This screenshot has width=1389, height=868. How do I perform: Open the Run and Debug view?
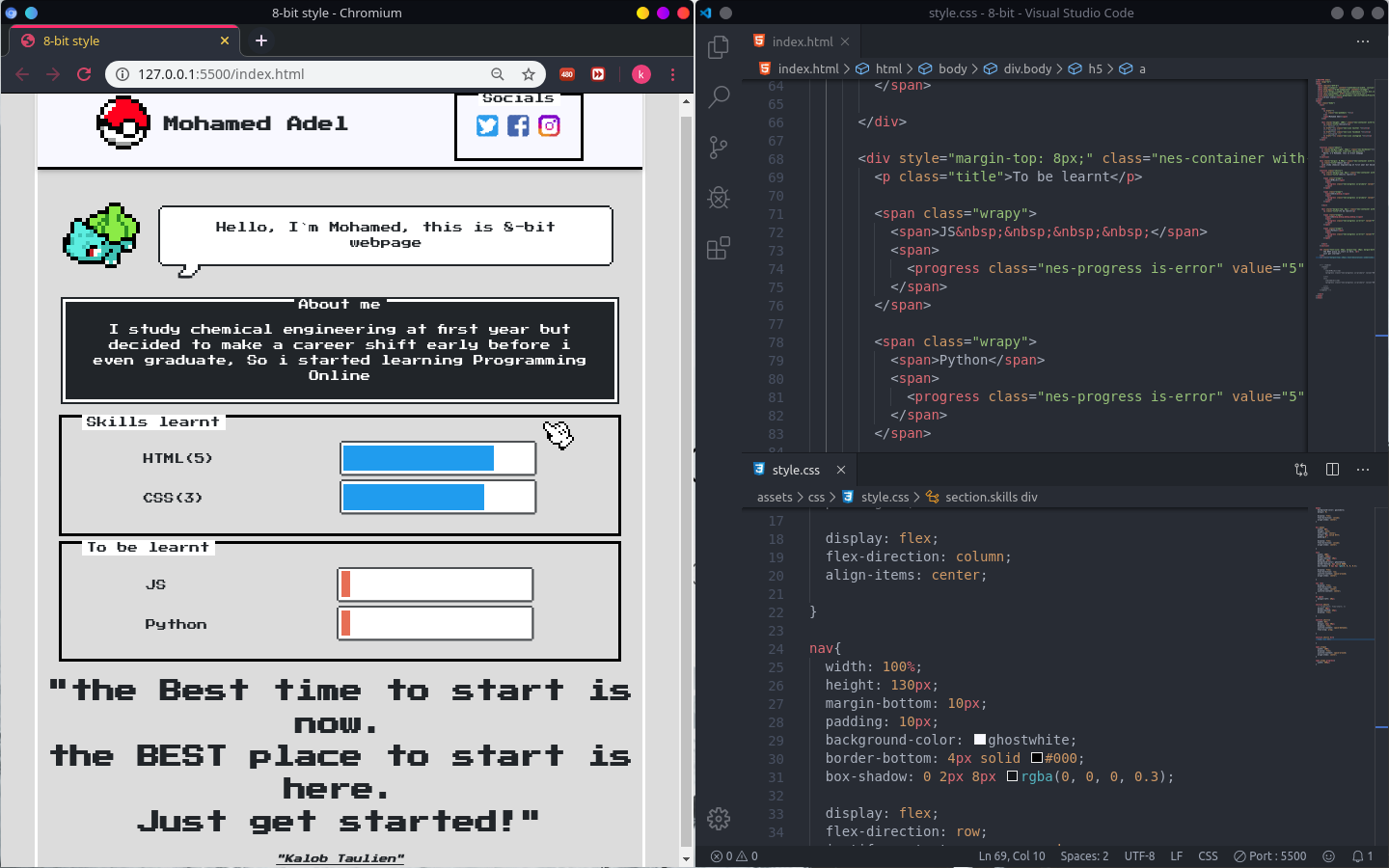tap(719, 198)
